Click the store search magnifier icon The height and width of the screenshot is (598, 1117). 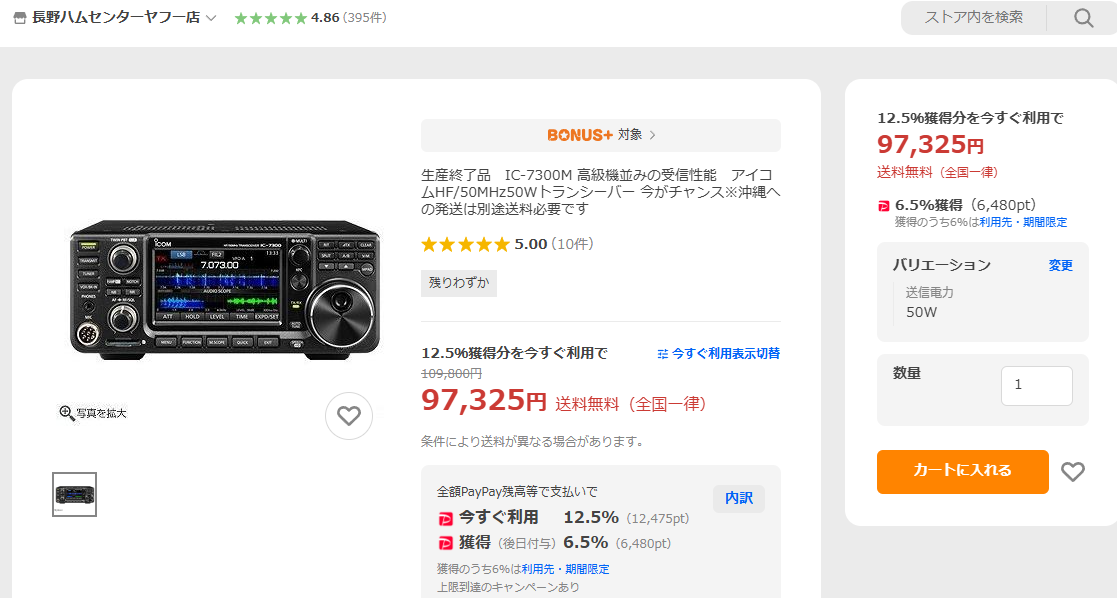tap(1084, 18)
